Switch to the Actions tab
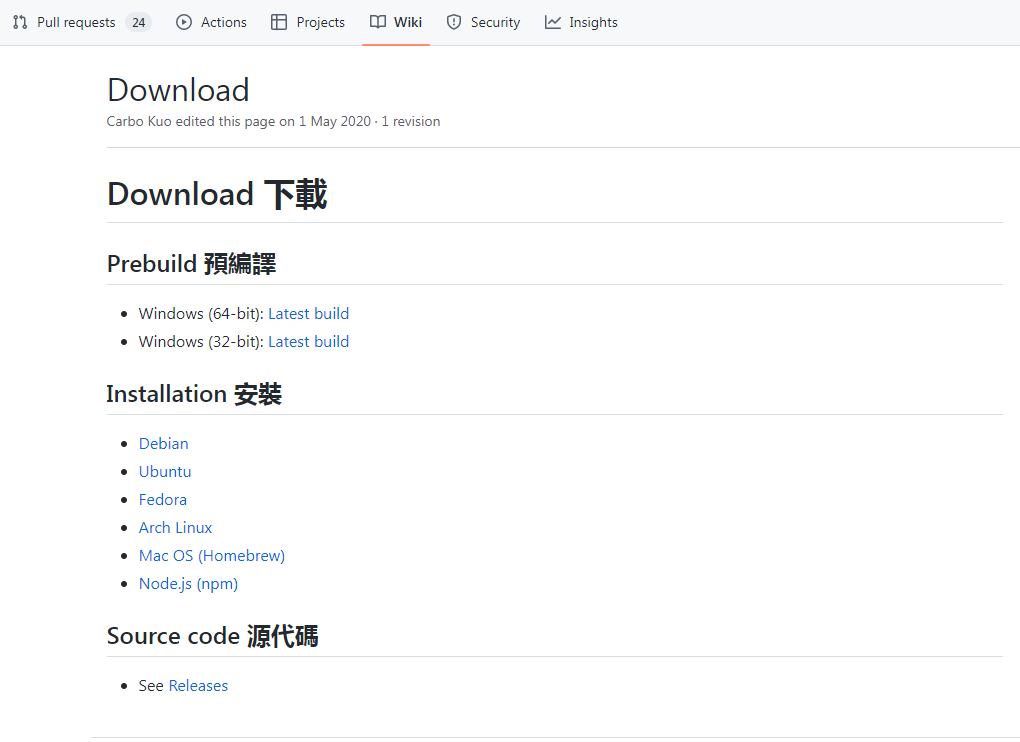The width and height of the screenshot is (1020, 742). [x=211, y=22]
